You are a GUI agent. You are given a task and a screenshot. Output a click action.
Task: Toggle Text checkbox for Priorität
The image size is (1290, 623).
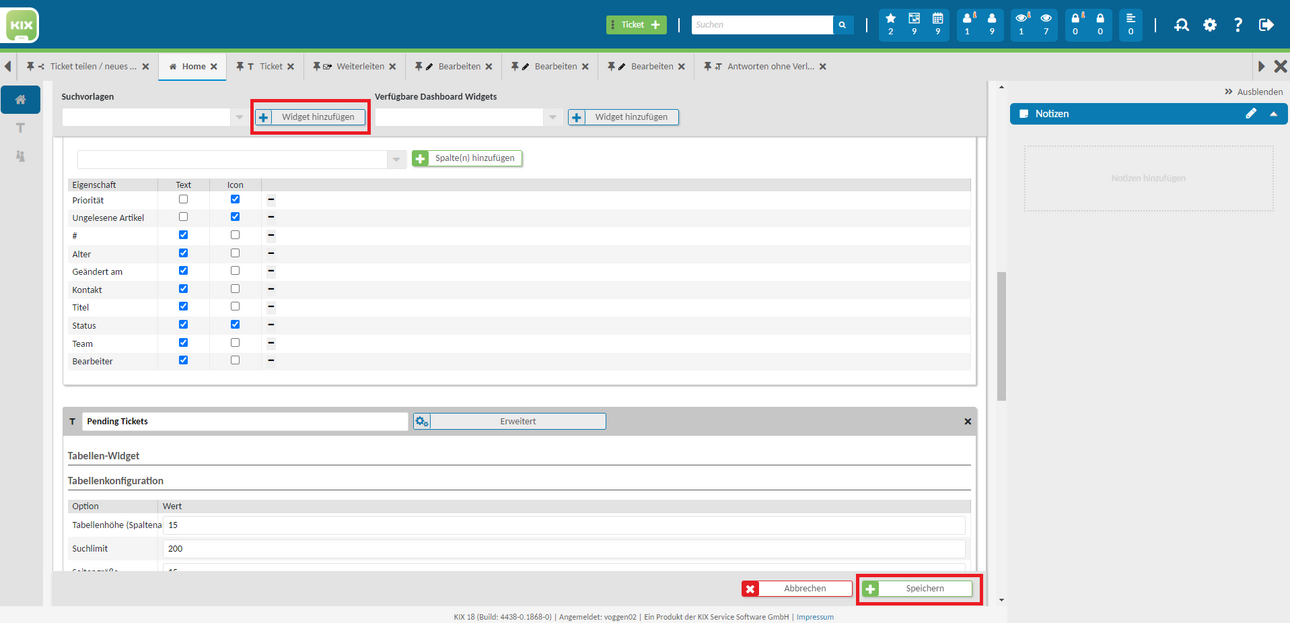point(183,199)
